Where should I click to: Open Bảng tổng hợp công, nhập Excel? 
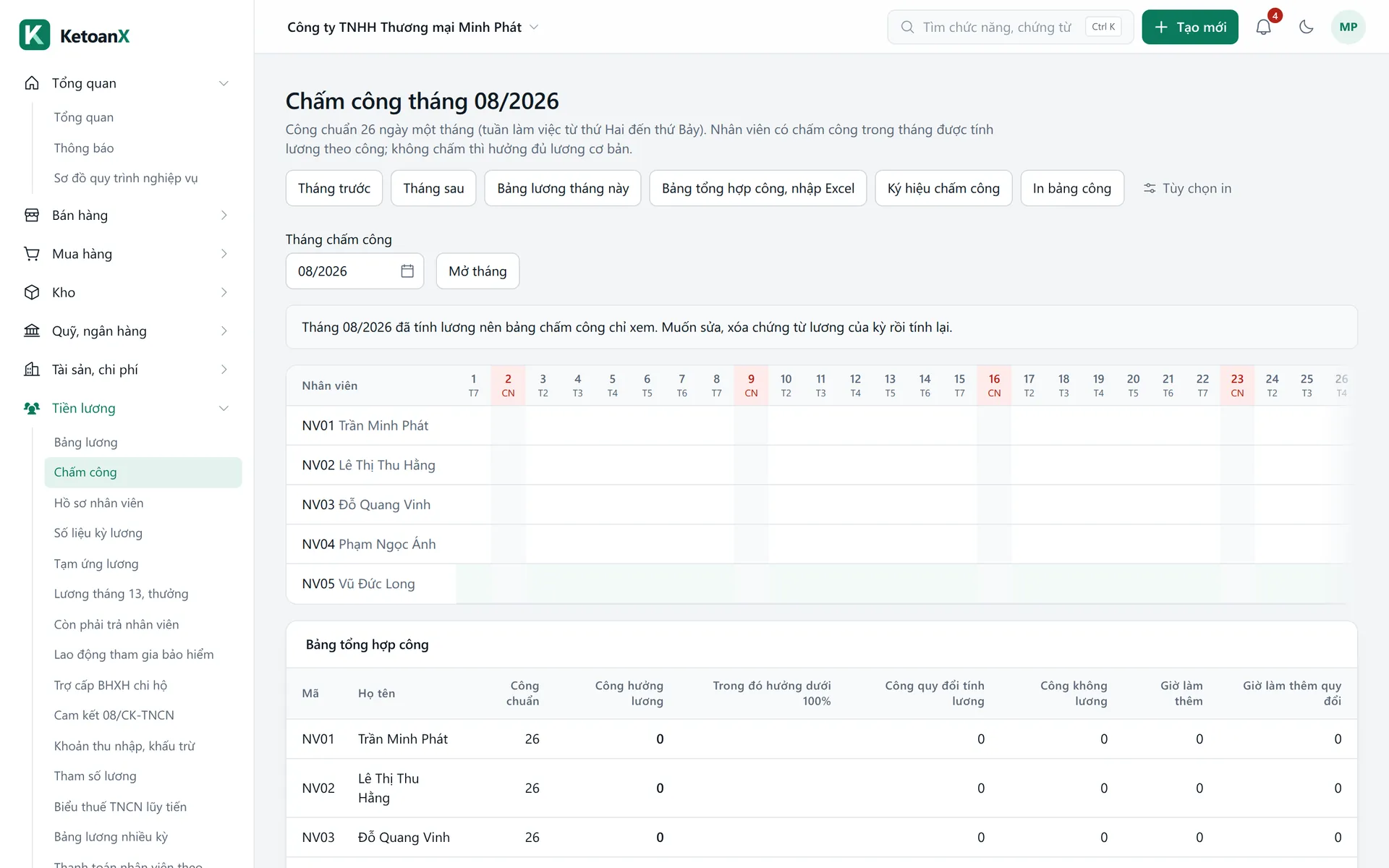pyautogui.click(x=758, y=189)
